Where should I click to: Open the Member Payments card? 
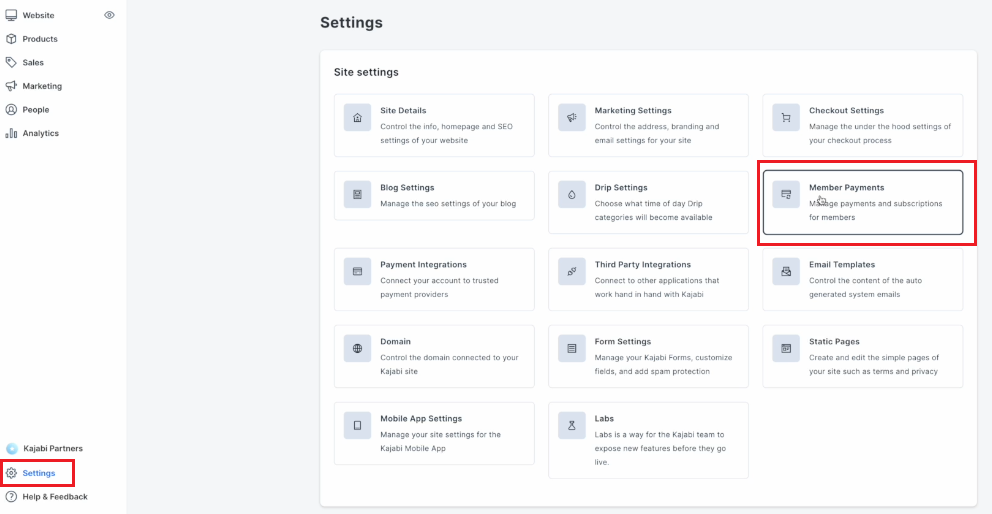pos(863,203)
